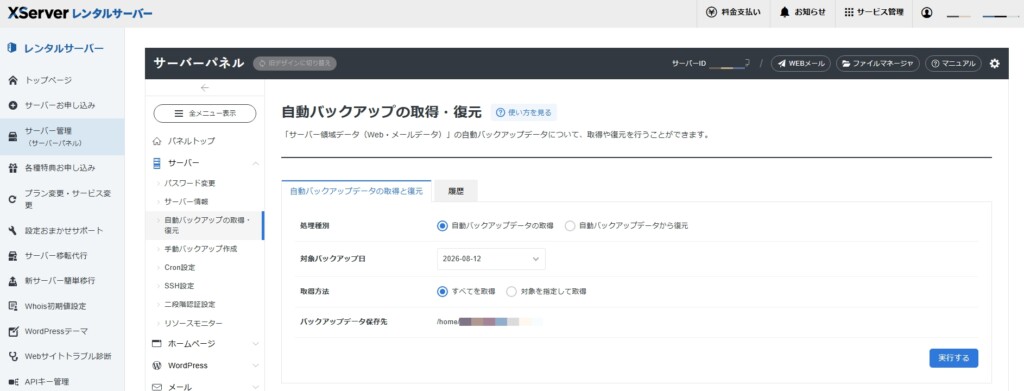Click トップページ home icon in sidebar
The width and height of the screenshot is (1024, 391).
click(12, 81)
